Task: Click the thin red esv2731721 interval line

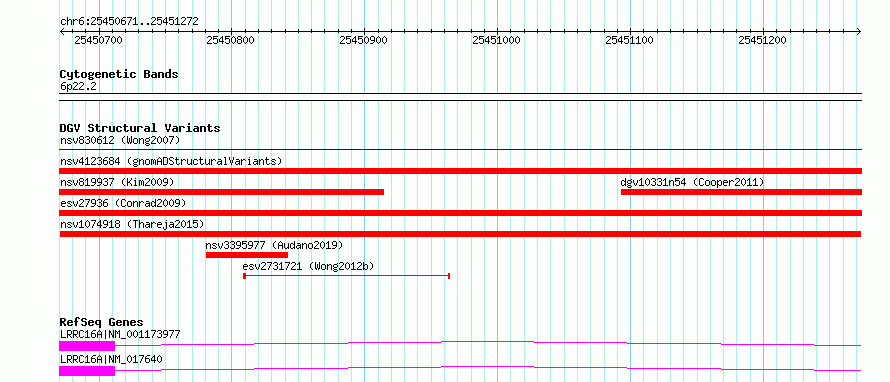Action: point(347,276)
